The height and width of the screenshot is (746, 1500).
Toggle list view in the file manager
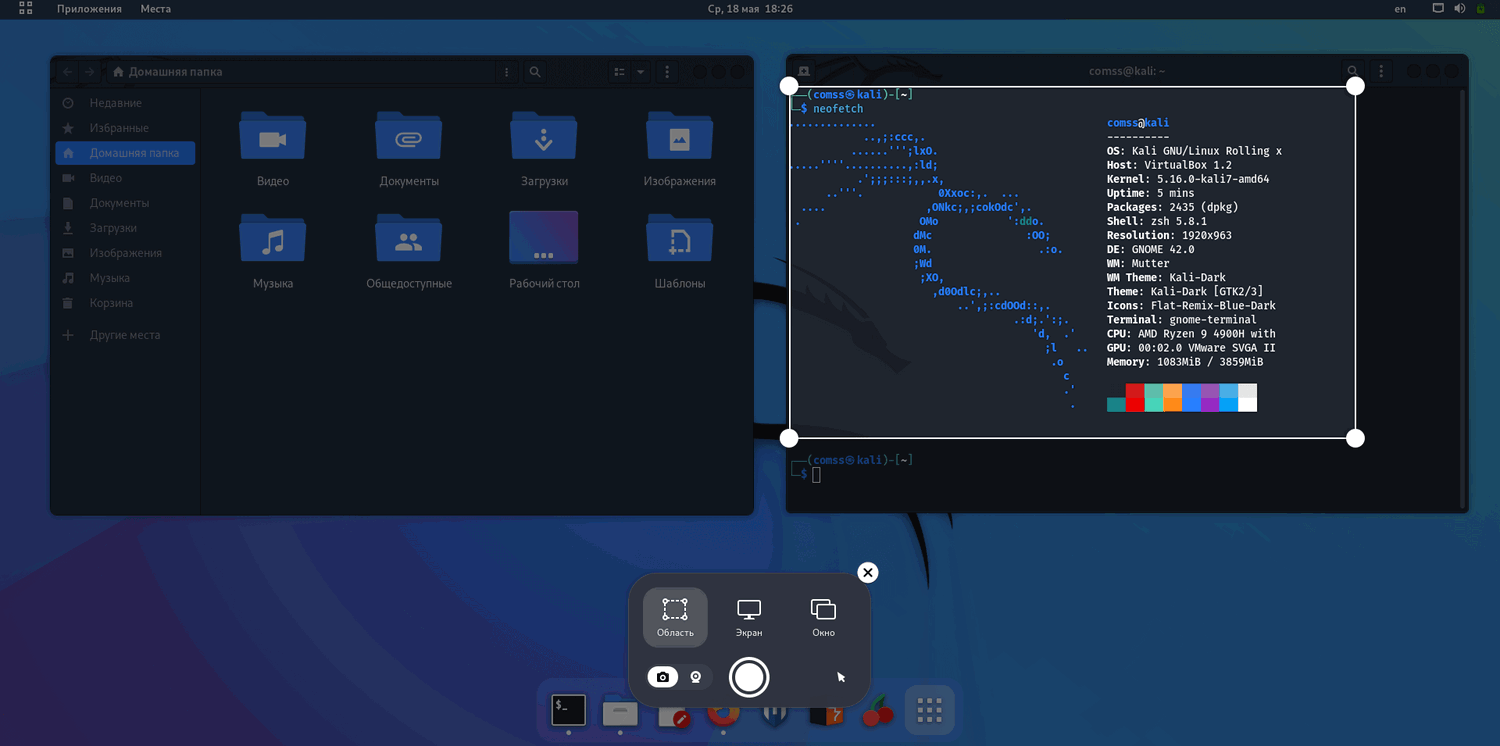tap(620, 72)
